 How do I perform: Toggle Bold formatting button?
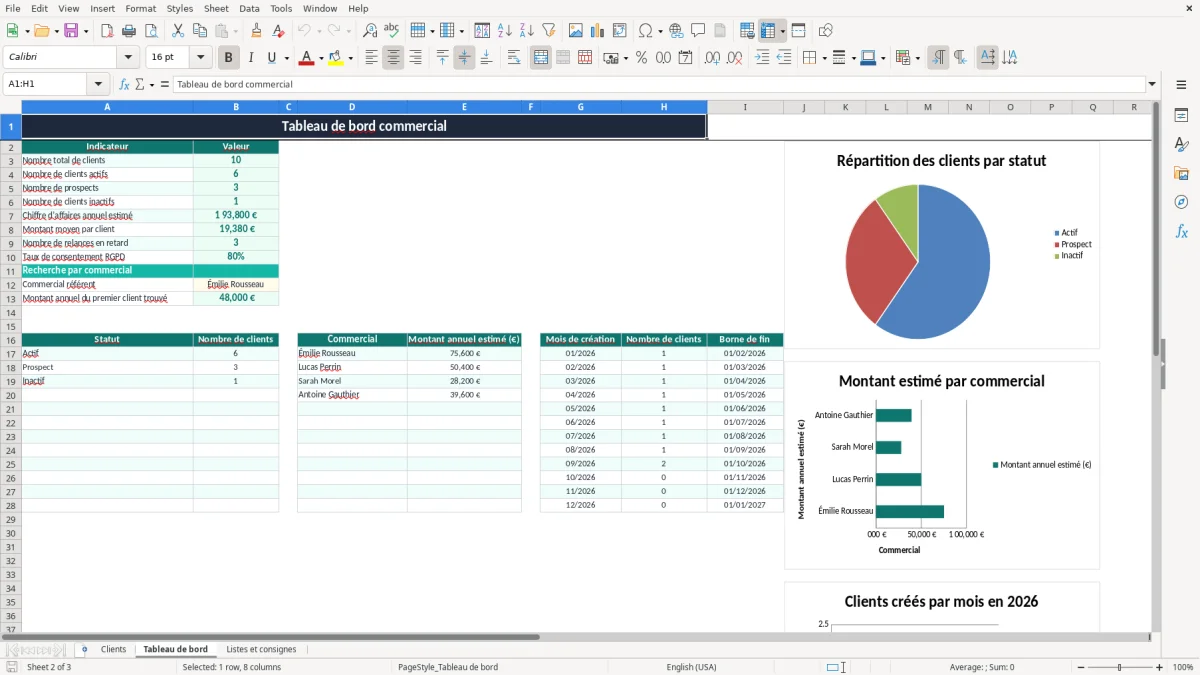coord(229,58)
